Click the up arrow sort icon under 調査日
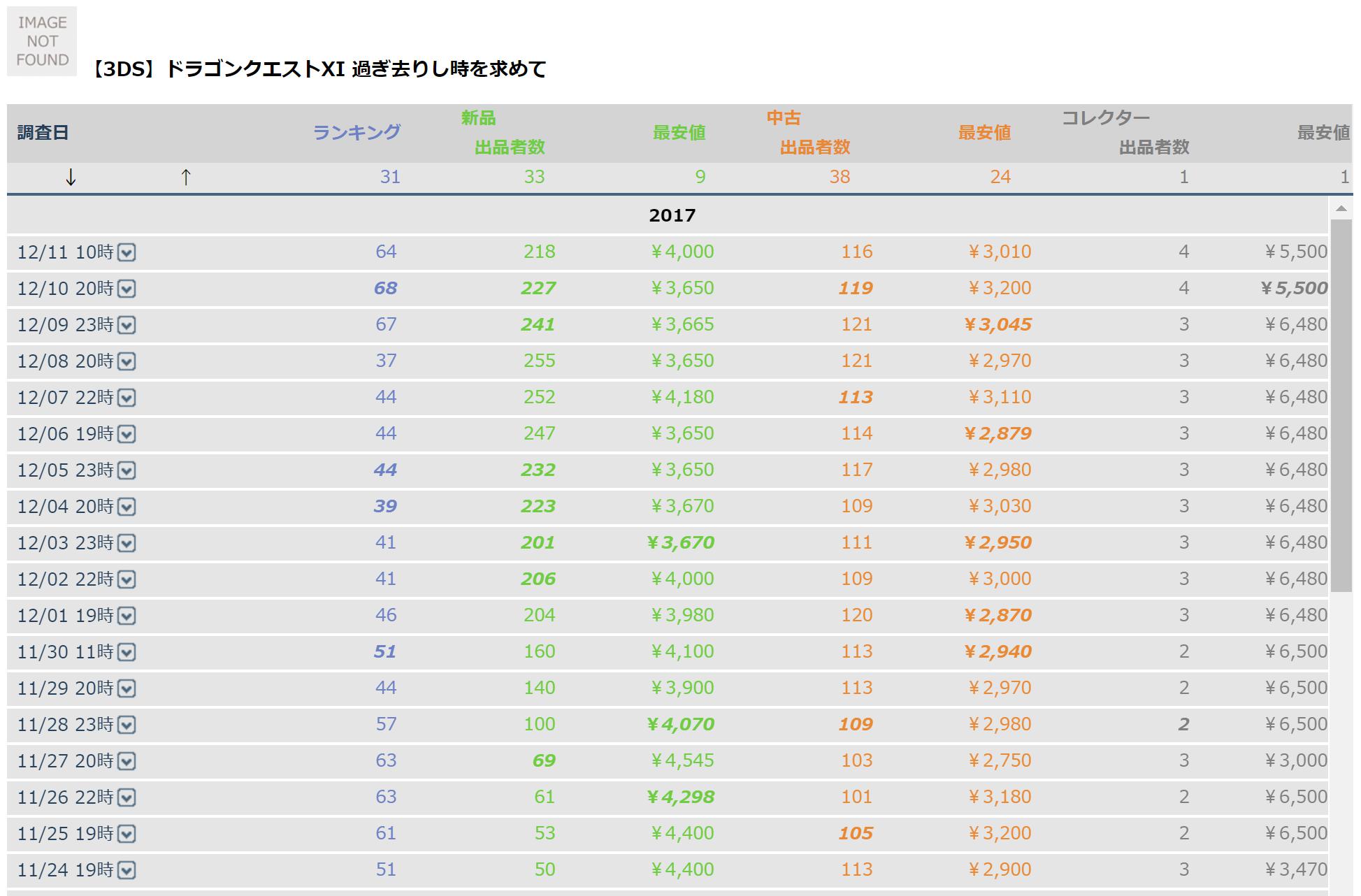Screen dimensions: 1361x896 coord(186,178)
